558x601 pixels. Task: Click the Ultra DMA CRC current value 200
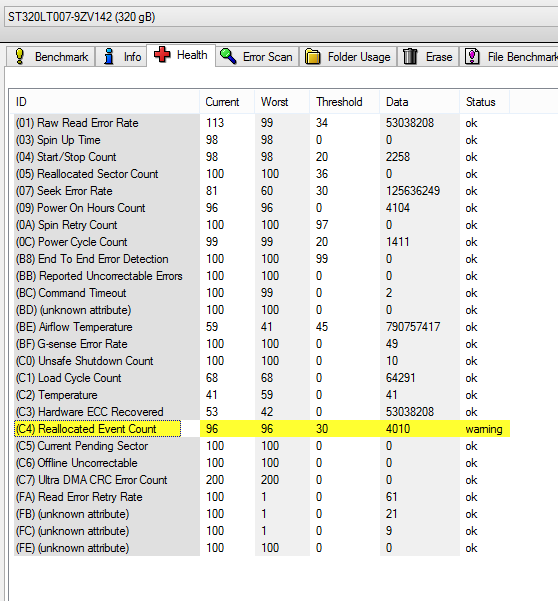click(215, 480)
